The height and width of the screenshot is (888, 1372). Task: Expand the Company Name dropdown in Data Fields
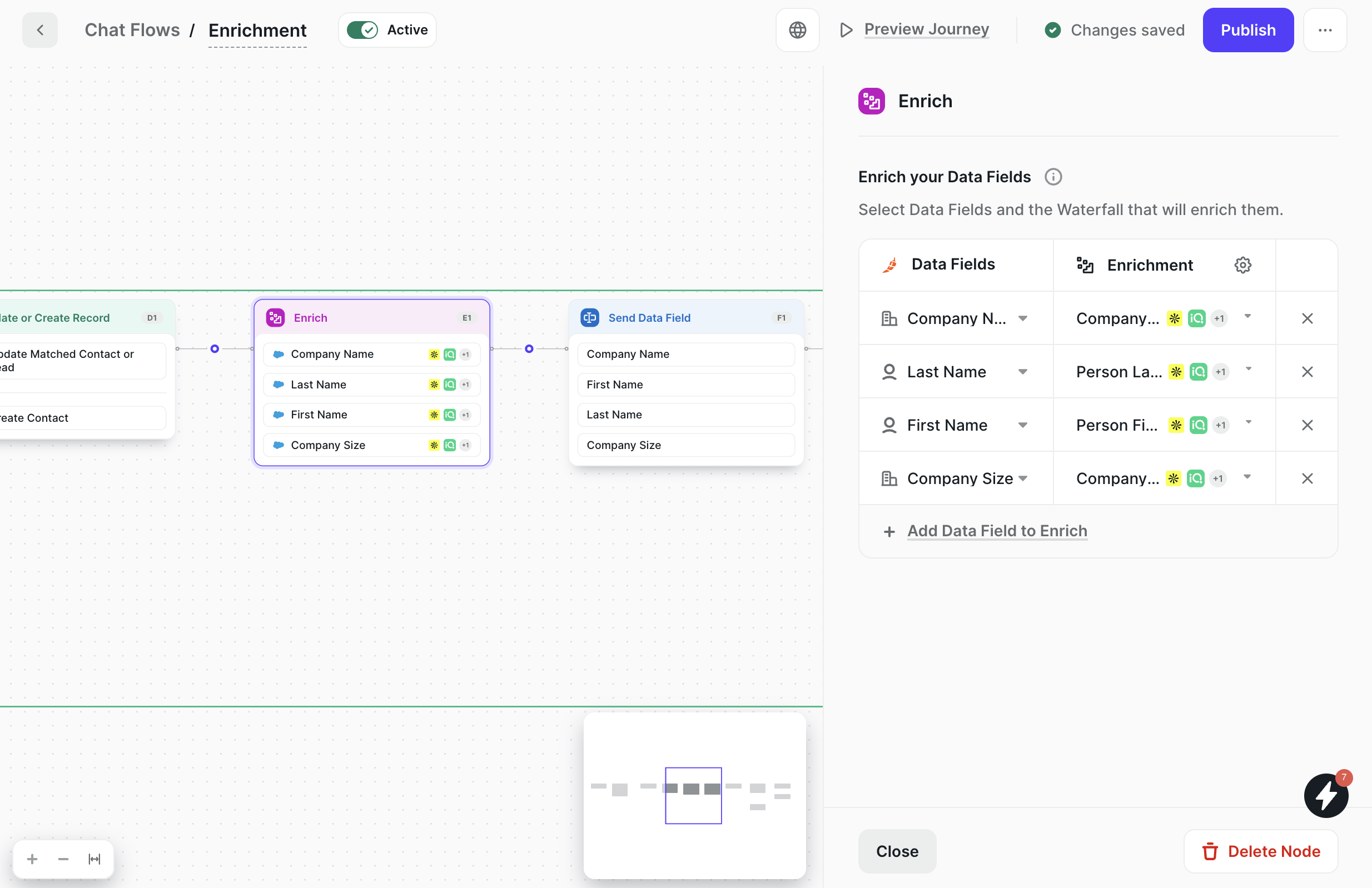click(x=1025, y=318)
